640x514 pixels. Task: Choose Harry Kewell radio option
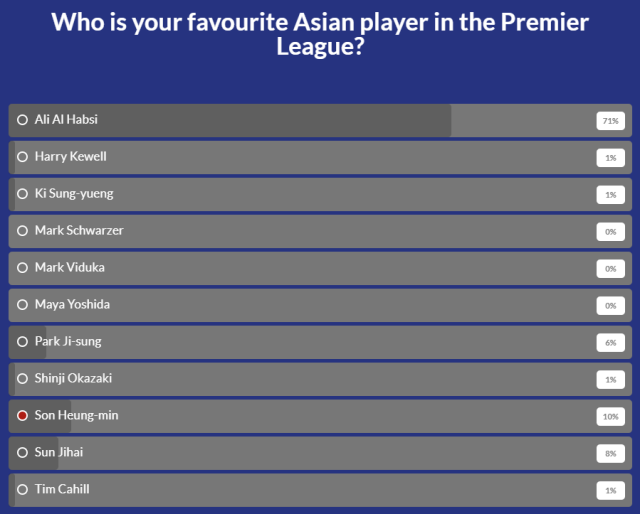click(x=22, y=157)
